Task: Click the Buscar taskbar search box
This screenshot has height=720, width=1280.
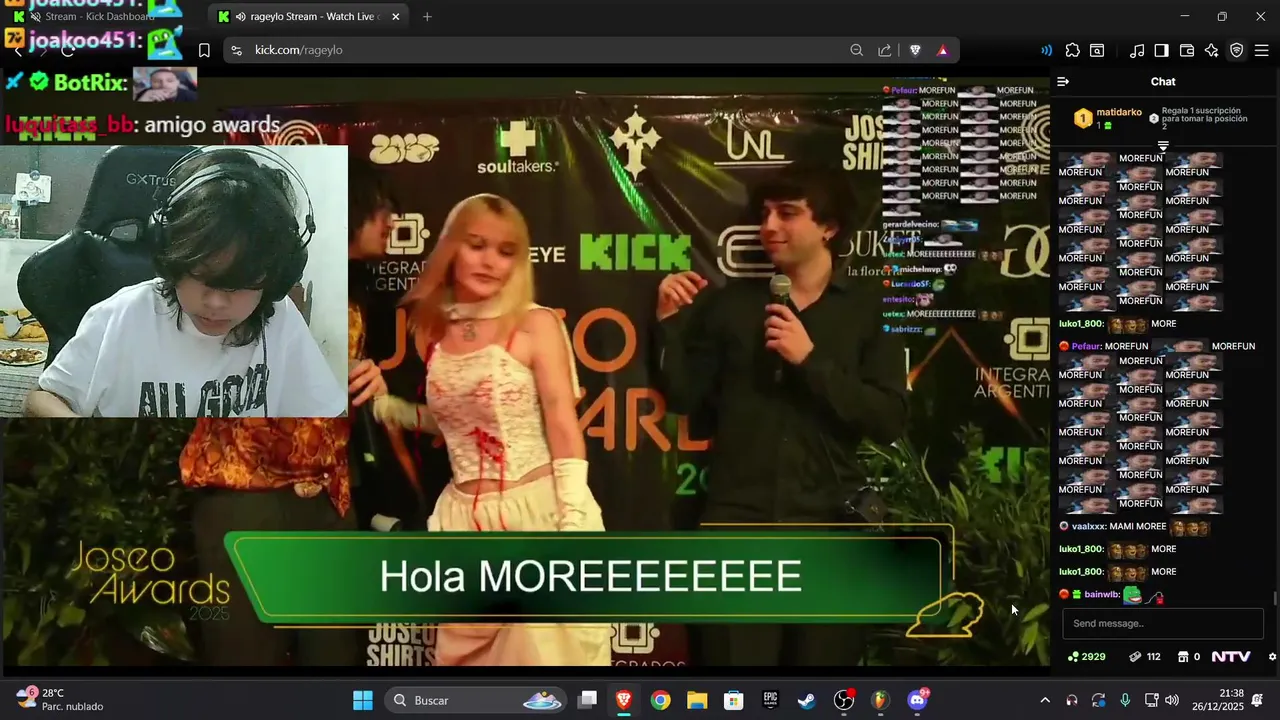Action: point(475,700)
